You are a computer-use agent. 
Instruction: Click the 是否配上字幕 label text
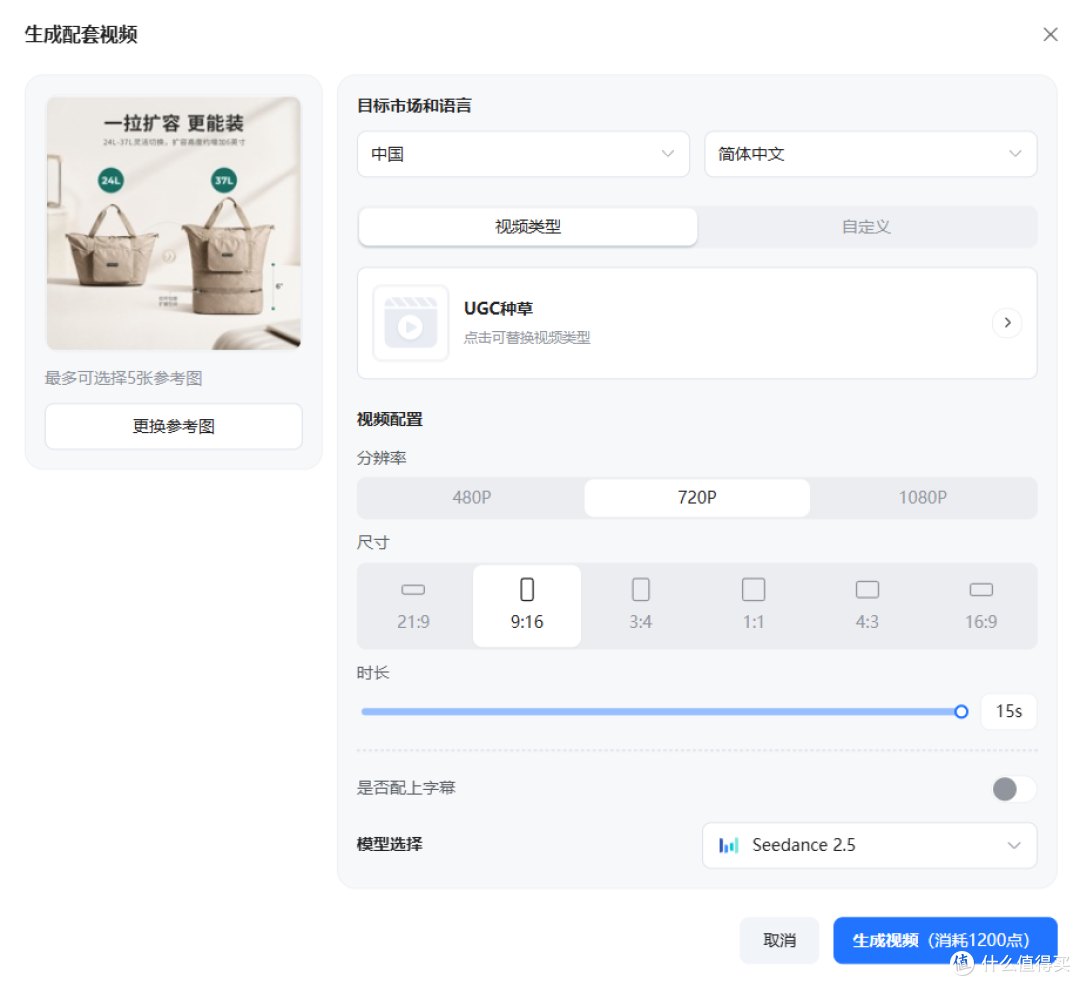click(406, 788)
